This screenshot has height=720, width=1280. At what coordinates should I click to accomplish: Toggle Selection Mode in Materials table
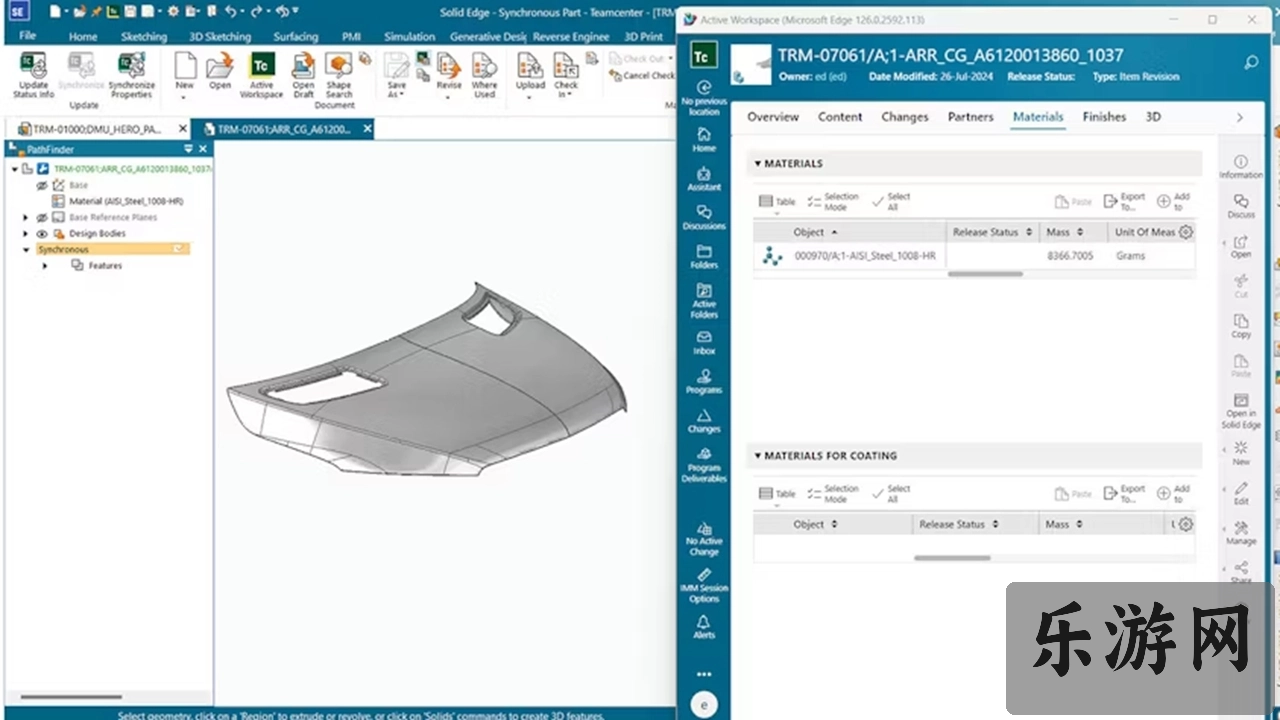832,201
